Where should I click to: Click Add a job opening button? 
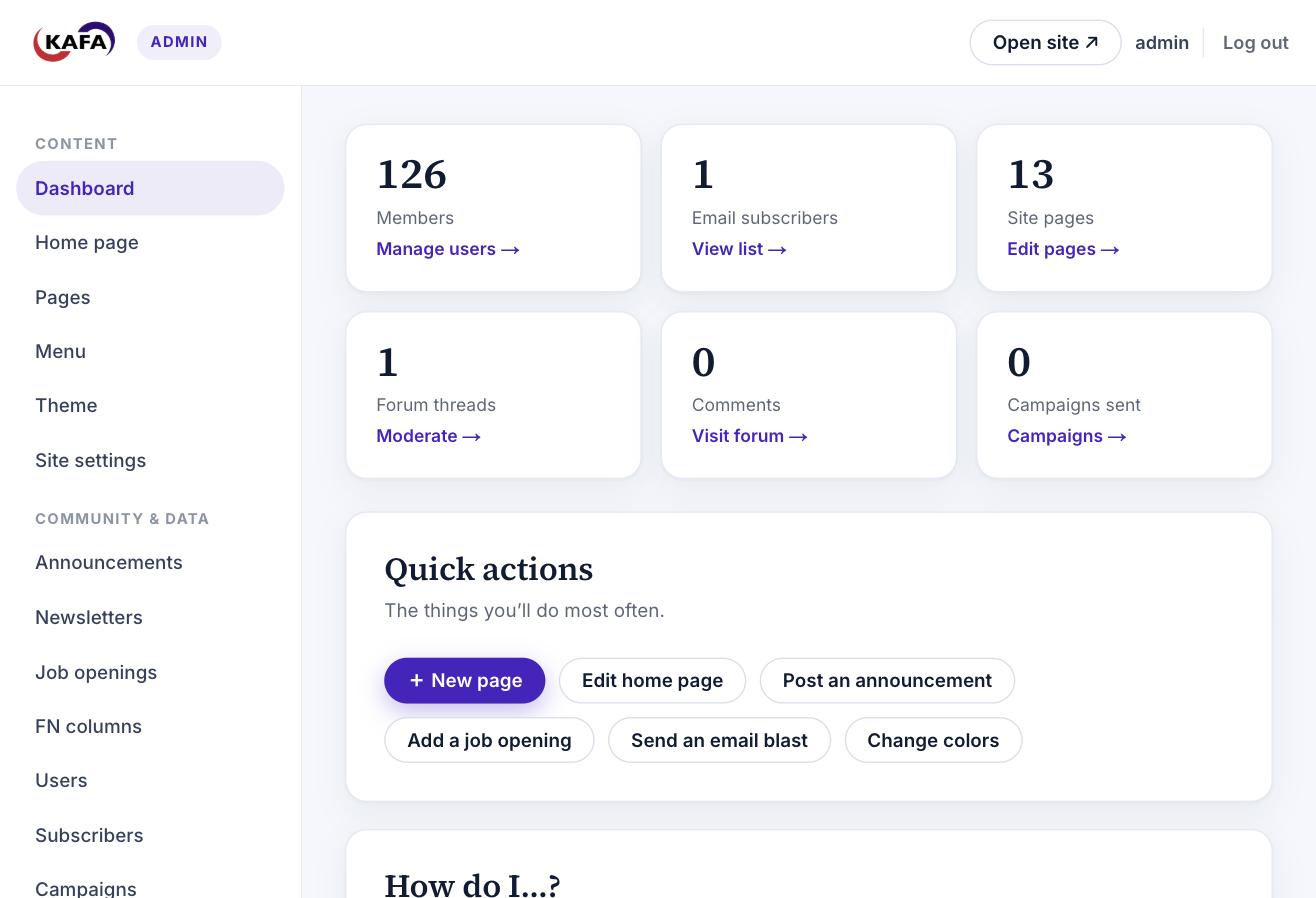tap(489, 740)
